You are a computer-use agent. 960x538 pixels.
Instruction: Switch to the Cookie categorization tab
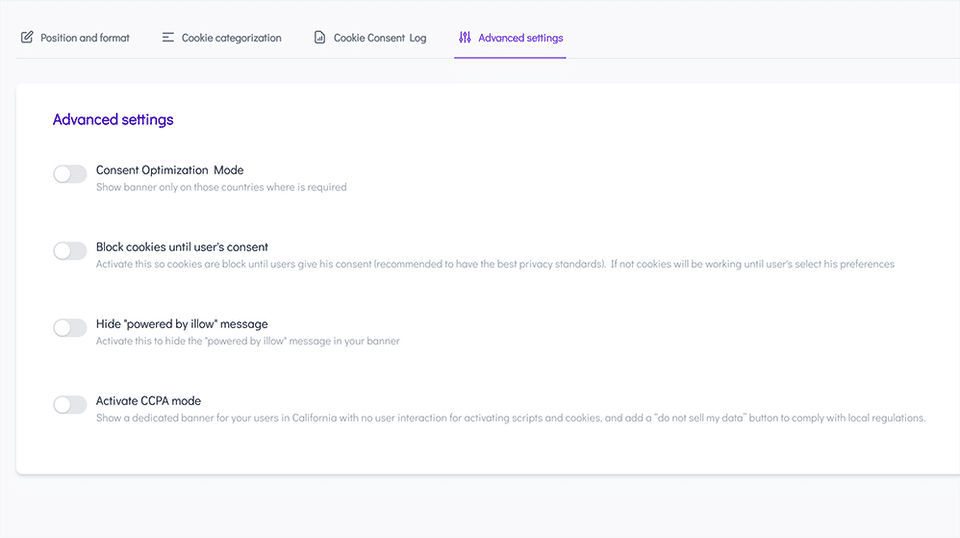coord(231,38)
